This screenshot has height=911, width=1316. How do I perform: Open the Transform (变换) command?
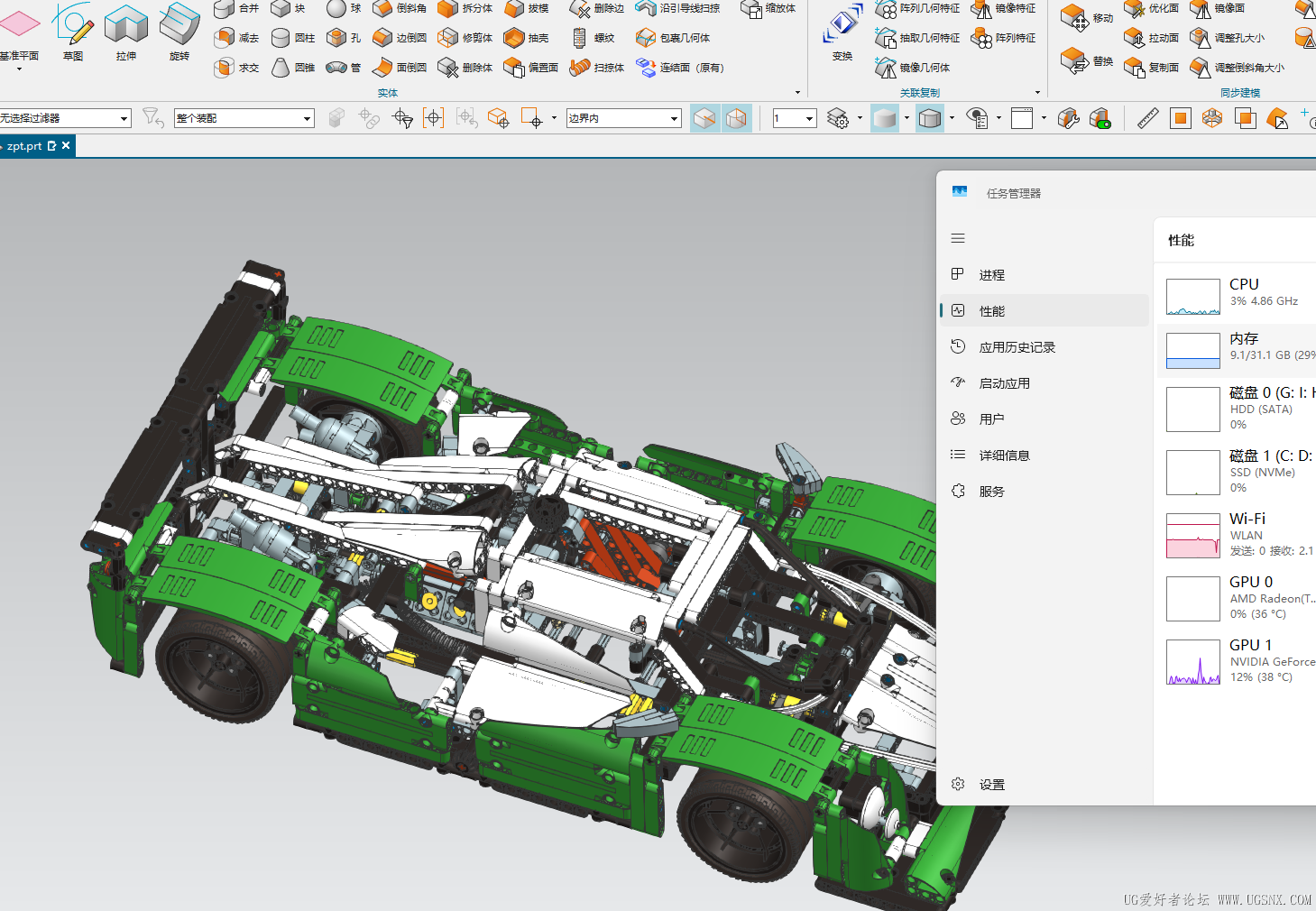[x=842, y=32]
